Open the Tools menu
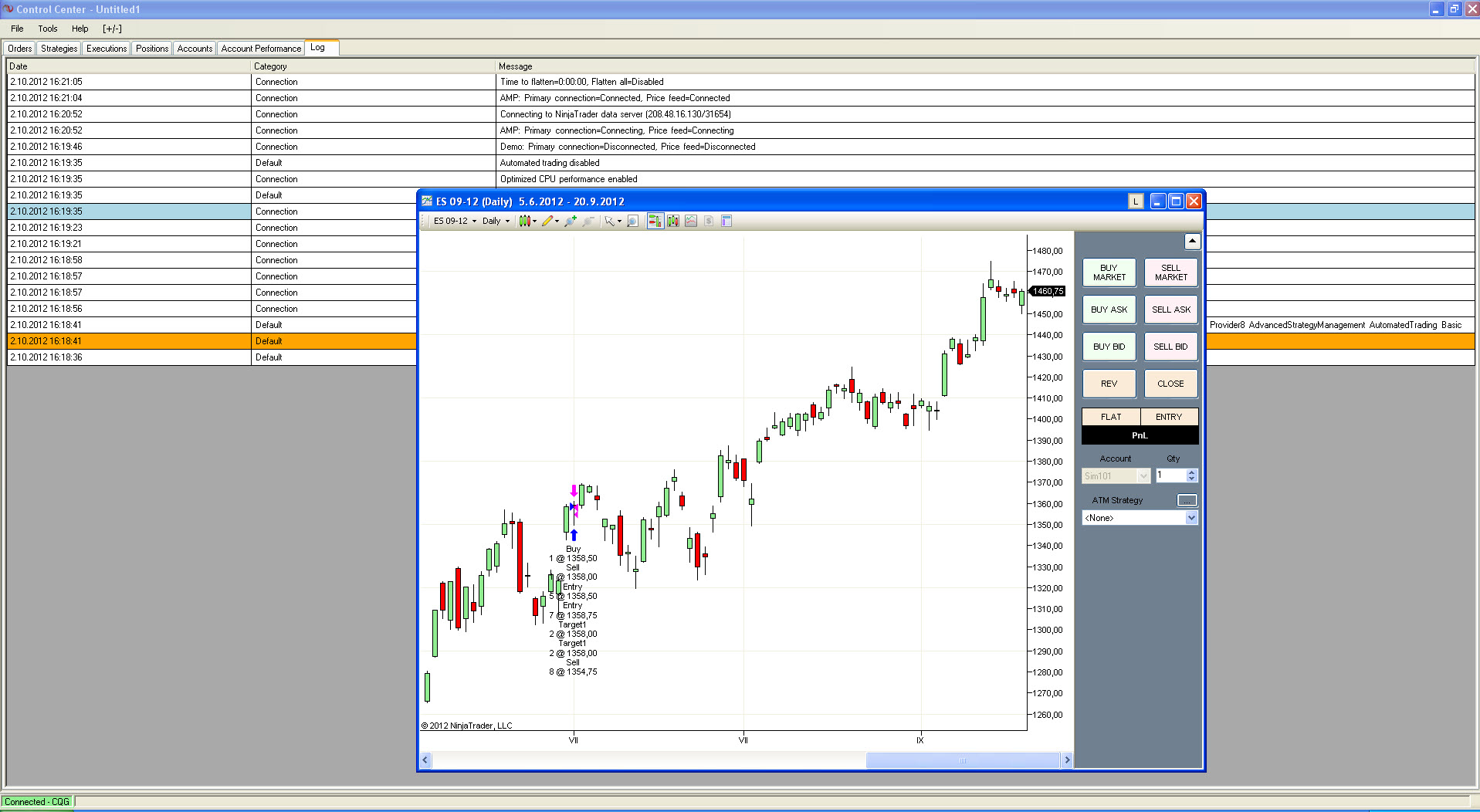 [x=48, y=29]
